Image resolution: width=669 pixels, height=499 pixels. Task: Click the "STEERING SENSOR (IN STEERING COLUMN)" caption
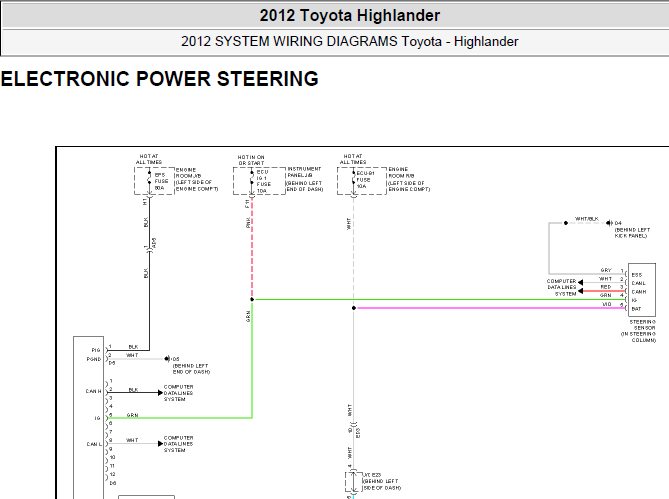point(638,331)
